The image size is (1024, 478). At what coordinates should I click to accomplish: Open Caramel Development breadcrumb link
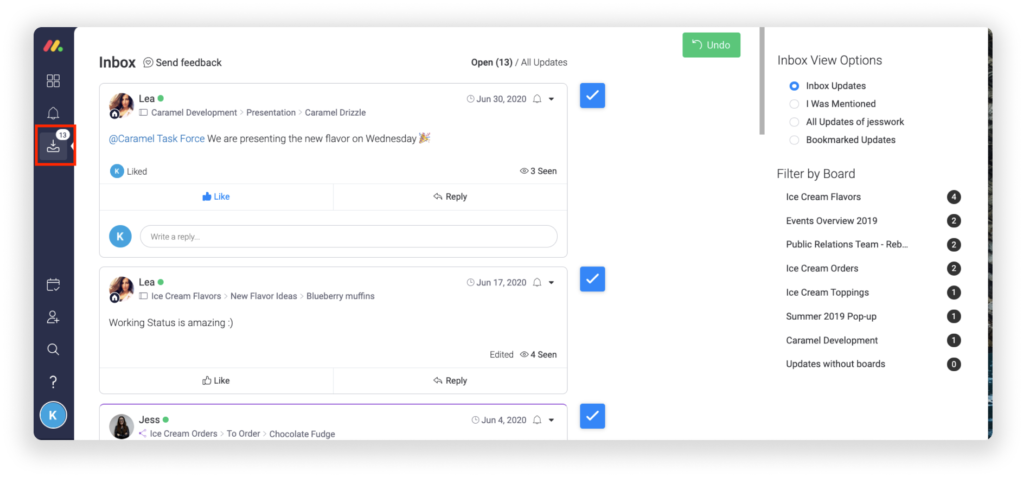(x=194, y=112)
